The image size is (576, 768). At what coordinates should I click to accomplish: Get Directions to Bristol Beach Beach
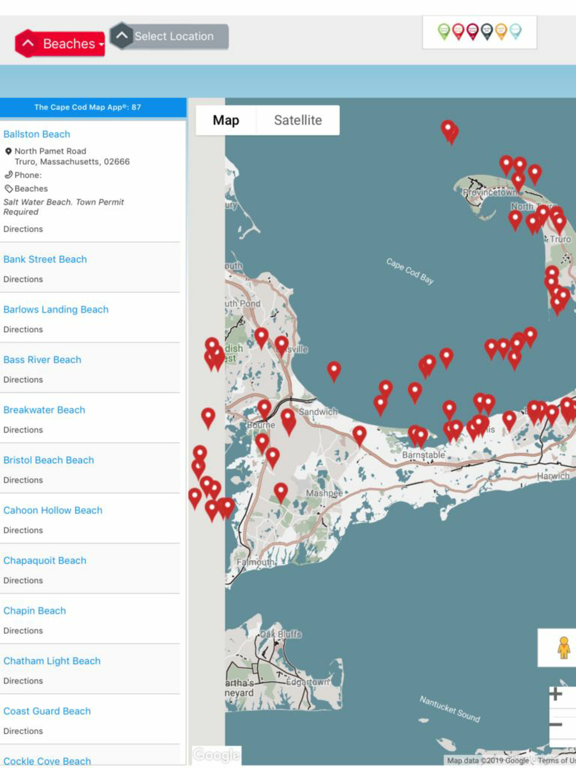[23, 480]
